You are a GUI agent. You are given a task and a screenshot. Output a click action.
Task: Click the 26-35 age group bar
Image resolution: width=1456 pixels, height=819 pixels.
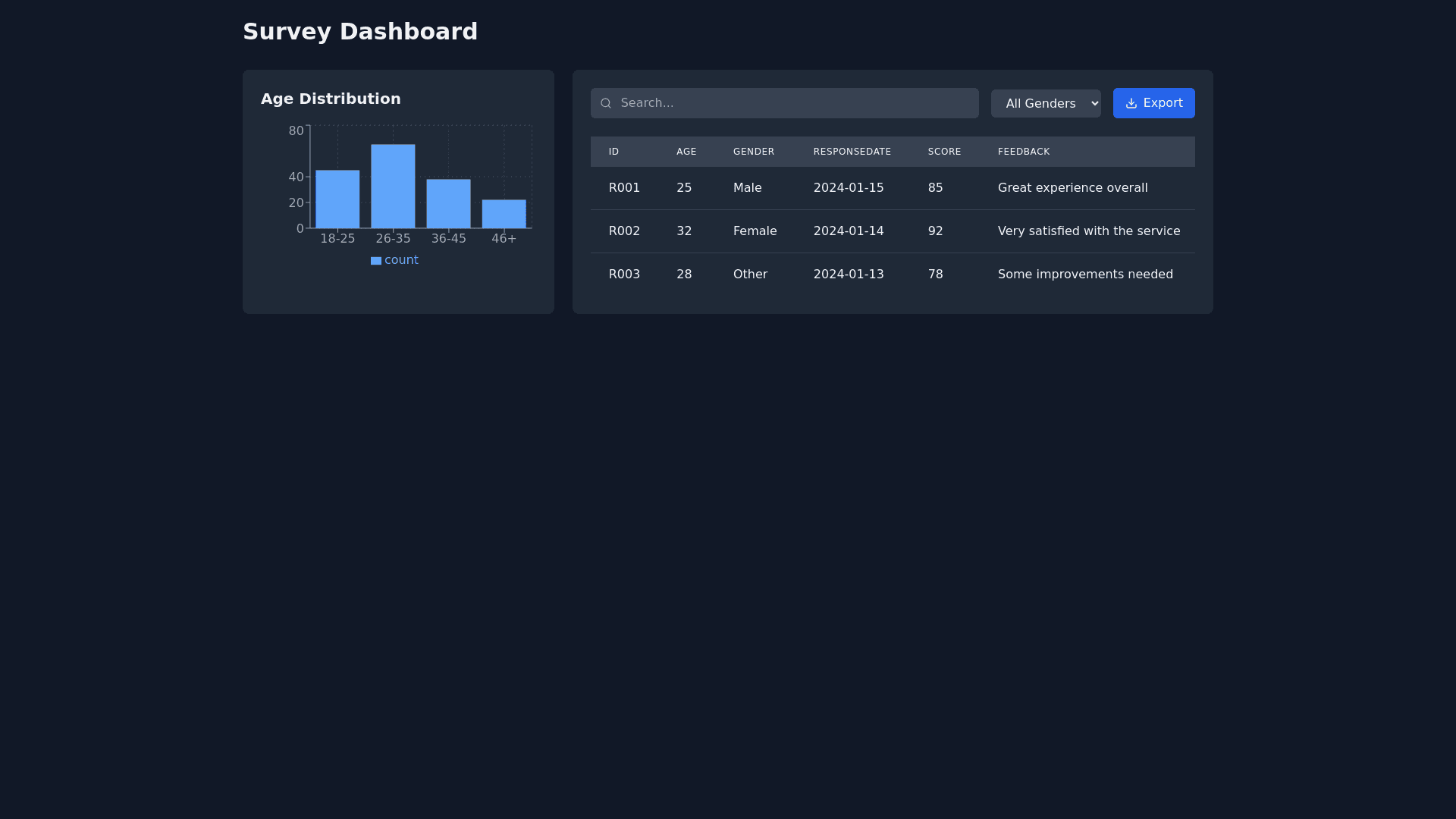point(393,187)
